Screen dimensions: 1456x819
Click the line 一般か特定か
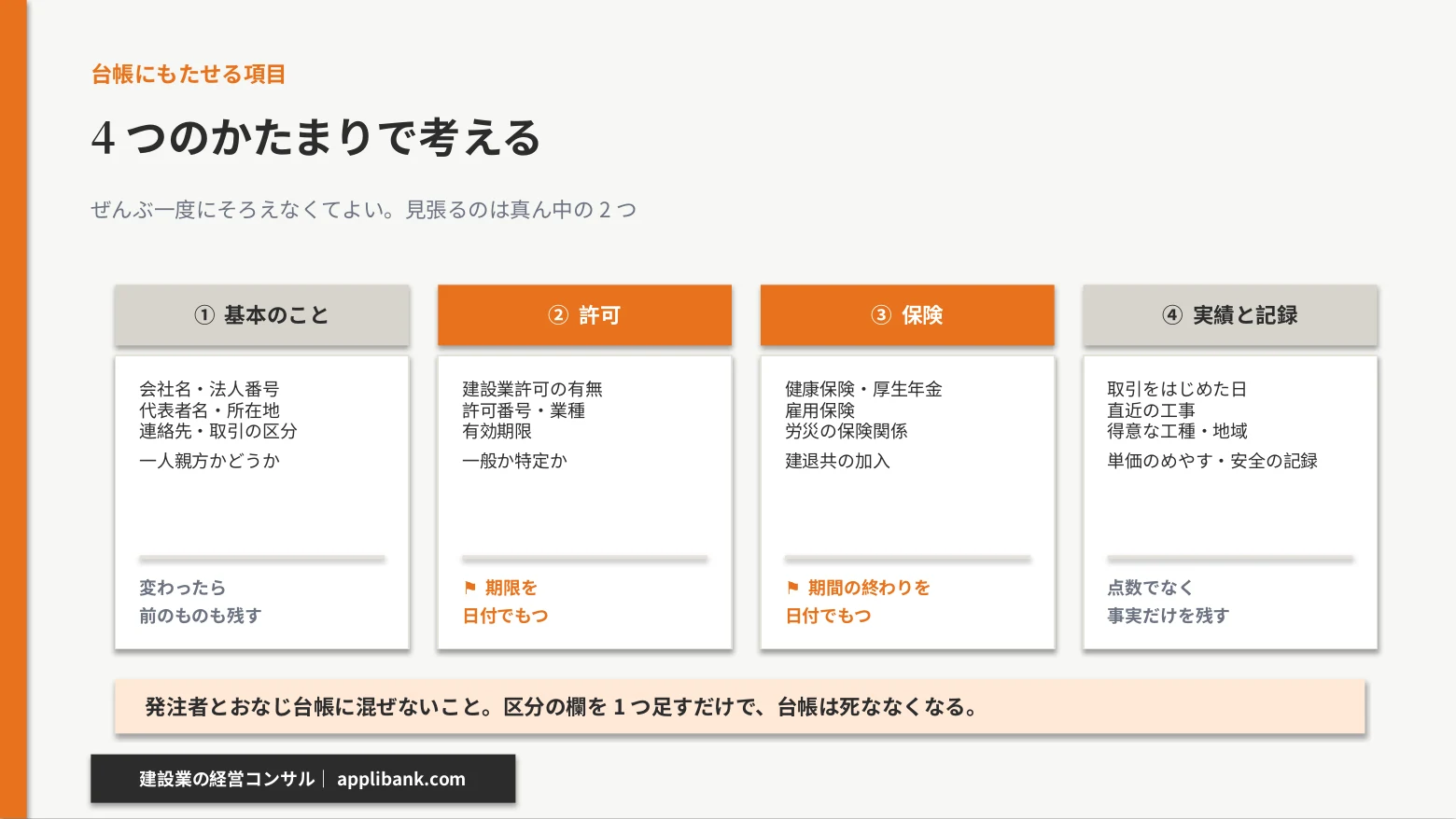[x=514, y=461]
